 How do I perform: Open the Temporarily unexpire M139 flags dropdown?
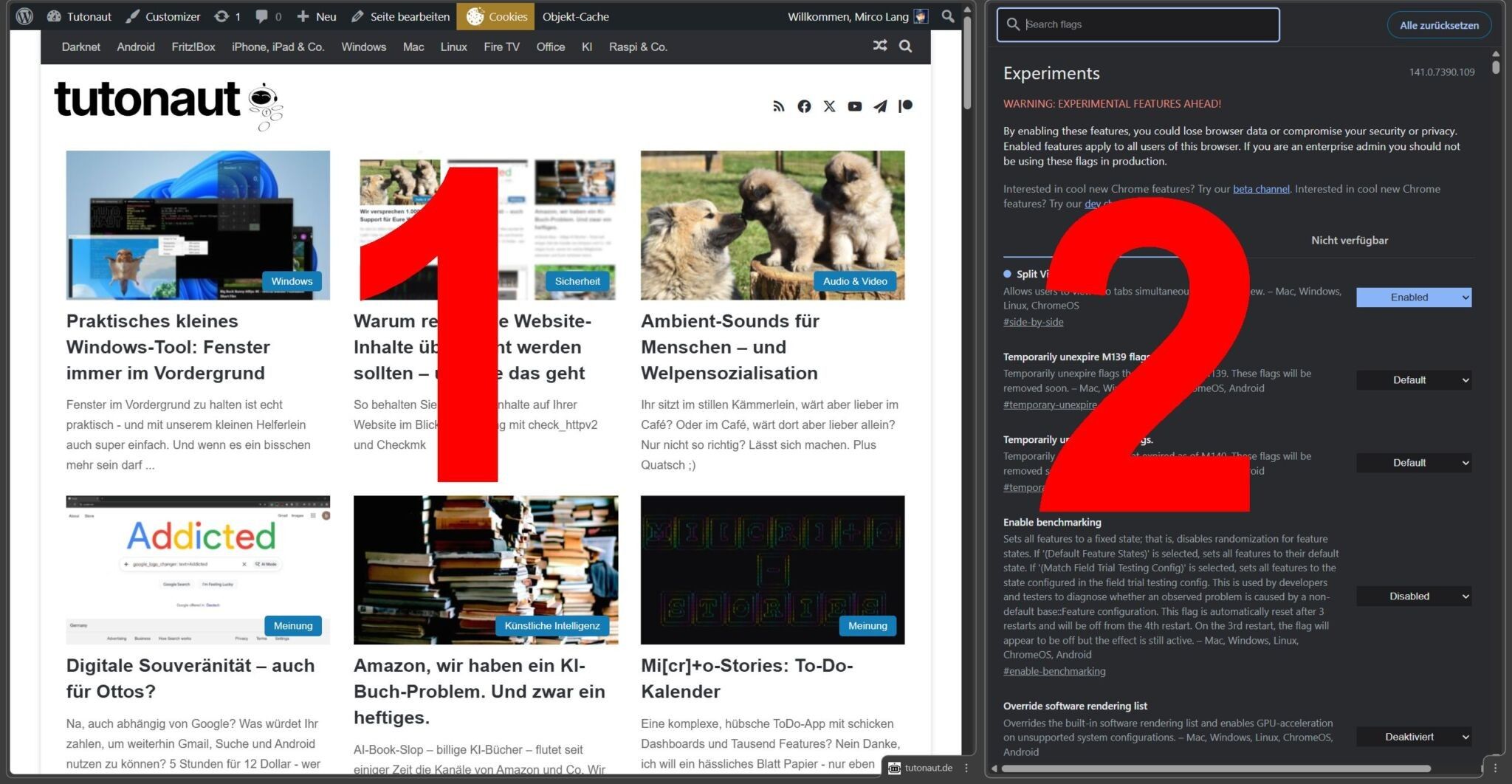(1413, 380)
